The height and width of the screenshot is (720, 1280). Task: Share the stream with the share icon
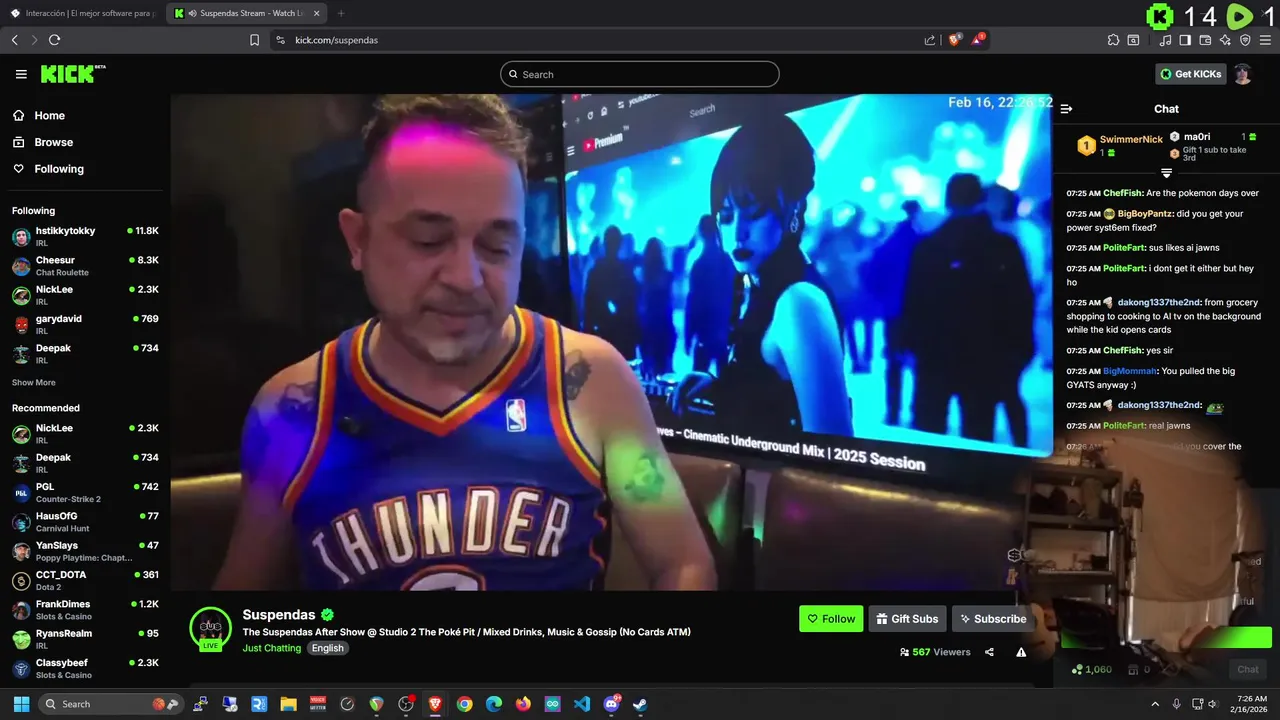tap(989, 652)
